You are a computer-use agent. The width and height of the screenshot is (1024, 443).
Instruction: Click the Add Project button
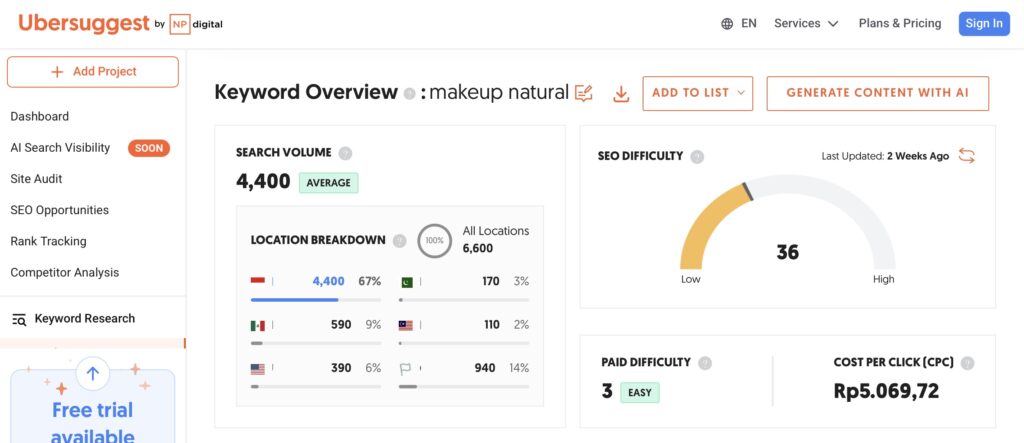tap(93, 72)
